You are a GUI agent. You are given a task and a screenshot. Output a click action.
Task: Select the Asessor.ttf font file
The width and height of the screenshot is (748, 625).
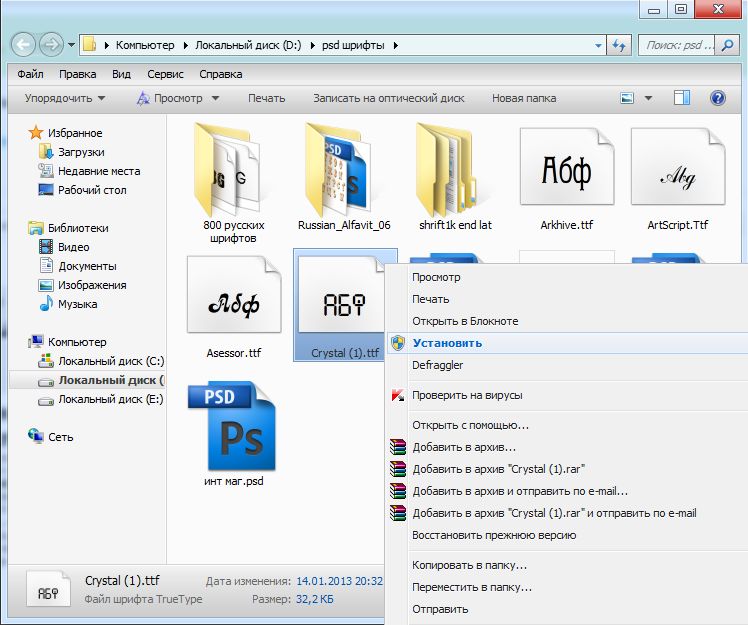[x=234, y=307]
